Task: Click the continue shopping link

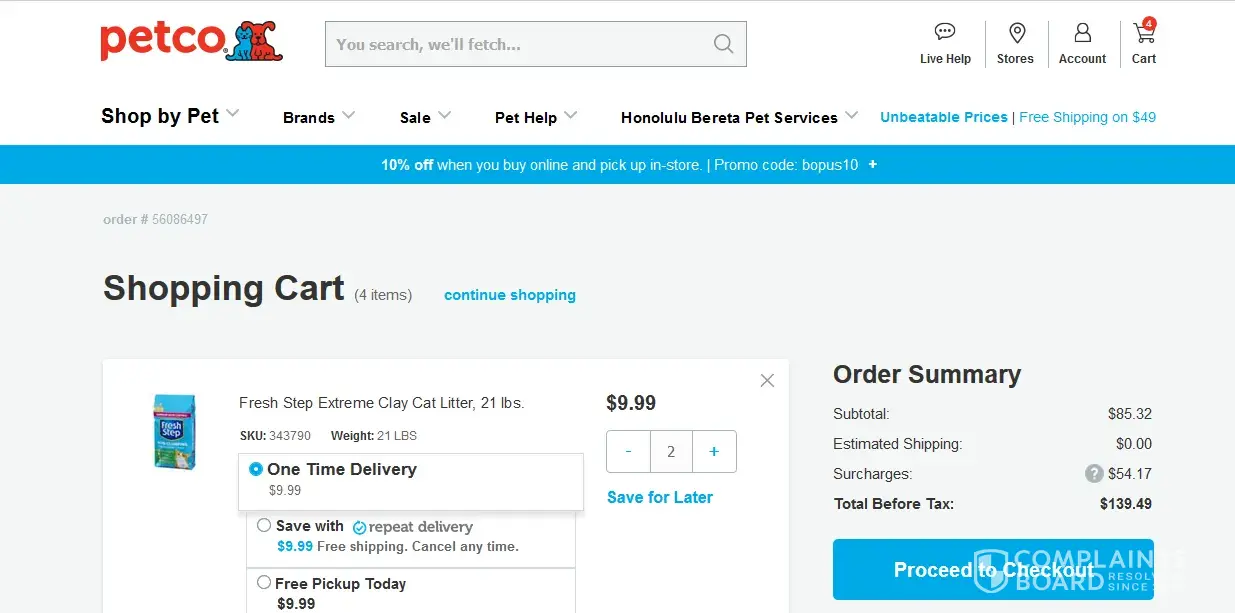Action: coord(510,295)
